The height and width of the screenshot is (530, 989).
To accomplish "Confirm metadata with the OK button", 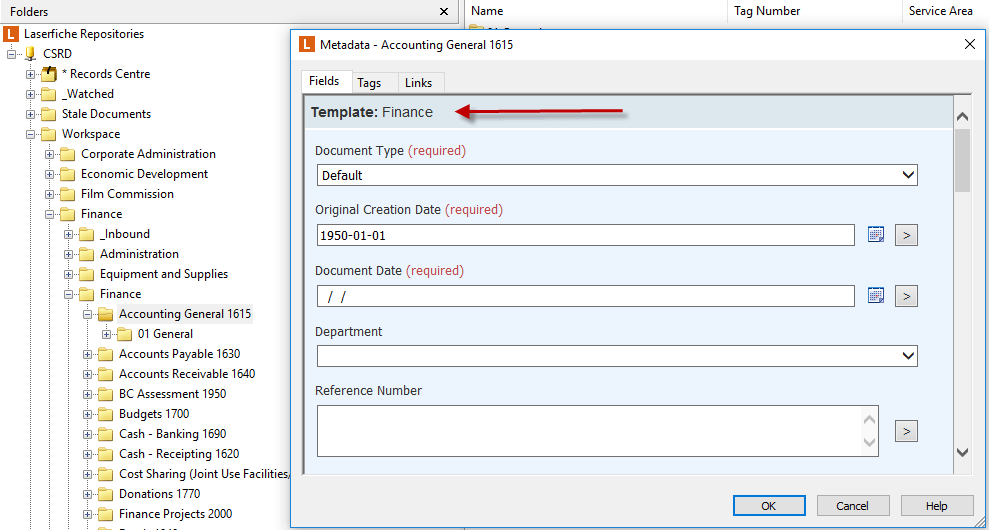I will click(769, 505).
